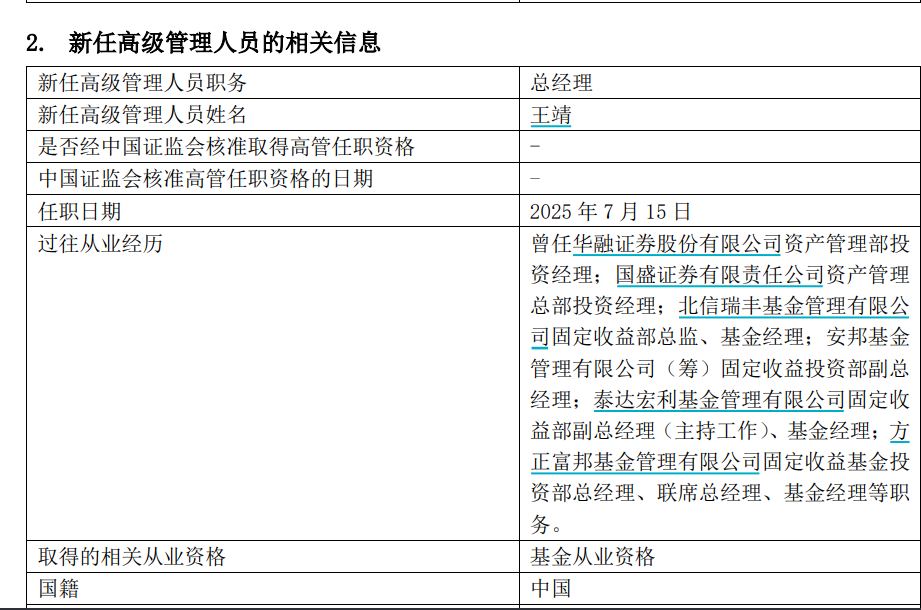
Task: Select the cell 取得的相关从业资格
Action: point(273,557)
